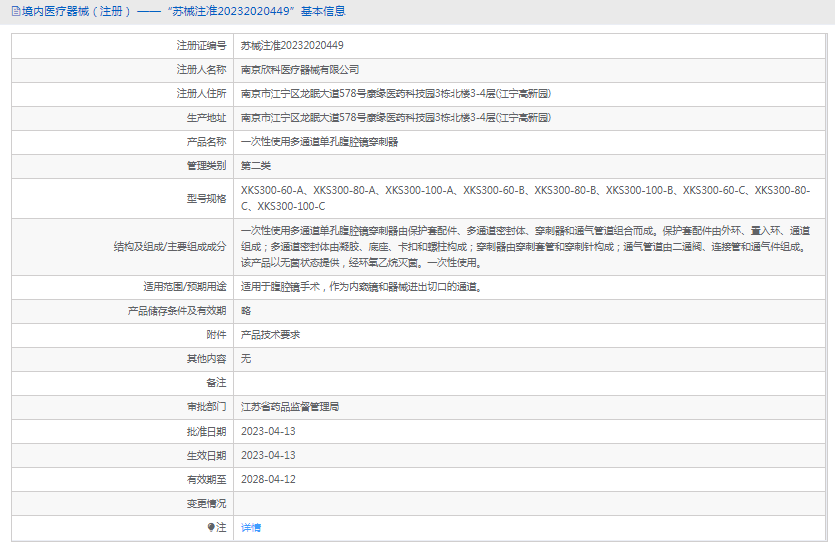Image resolution: width=835 pixels, height=550 pixels.
Task: Click the 适用范围/预期用途 row label
Action: (185, 286)
